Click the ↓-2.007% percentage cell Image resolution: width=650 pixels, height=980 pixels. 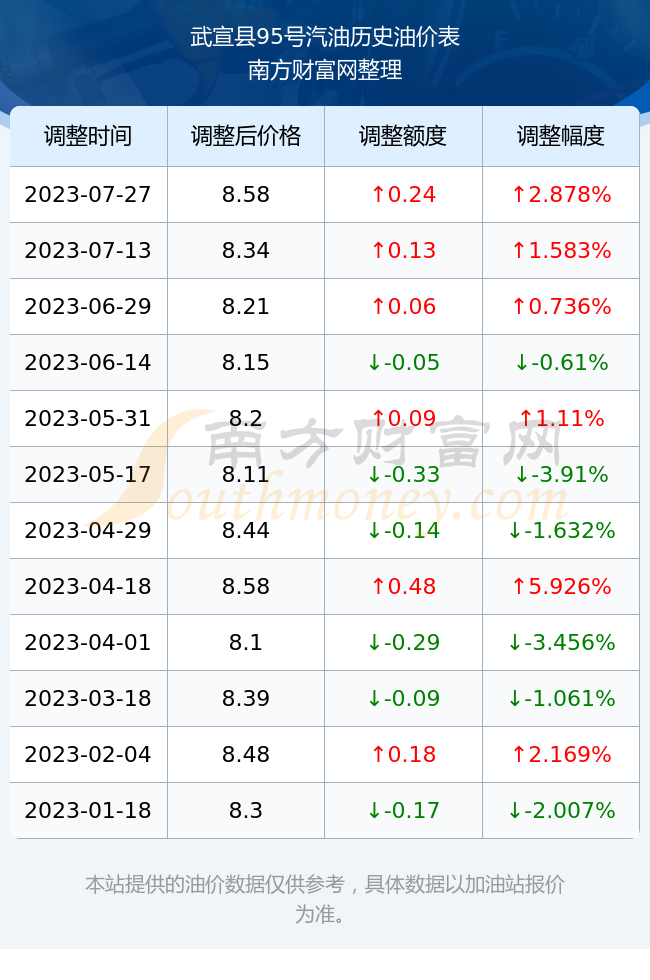coord(561,810)
